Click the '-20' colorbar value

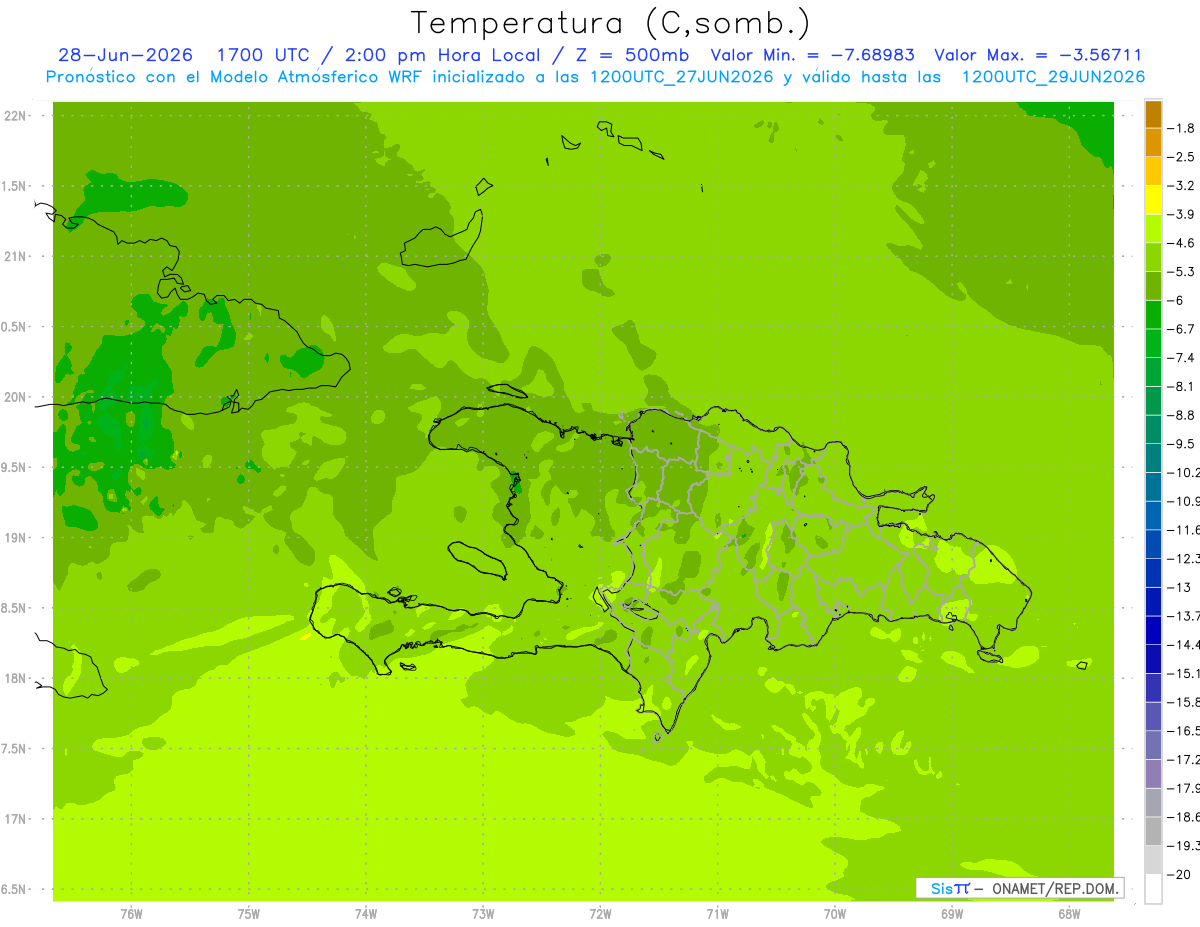[1179, 875]
